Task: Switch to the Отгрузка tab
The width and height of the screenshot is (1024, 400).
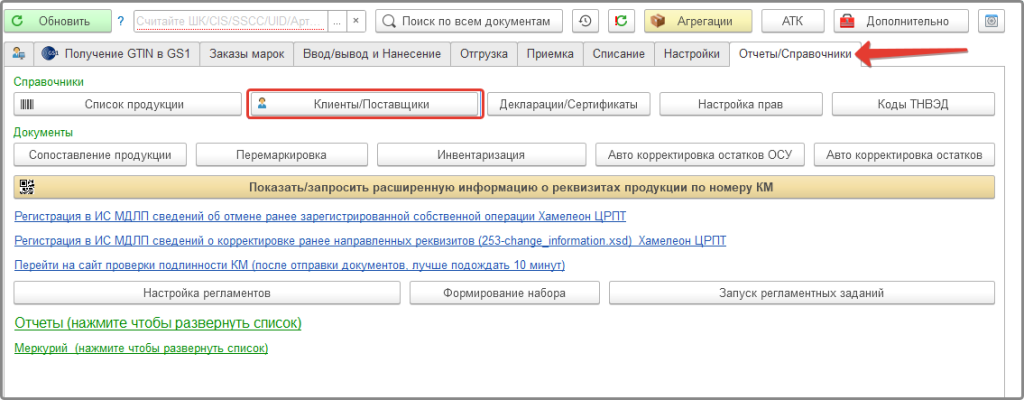Action: pos(484,54)
